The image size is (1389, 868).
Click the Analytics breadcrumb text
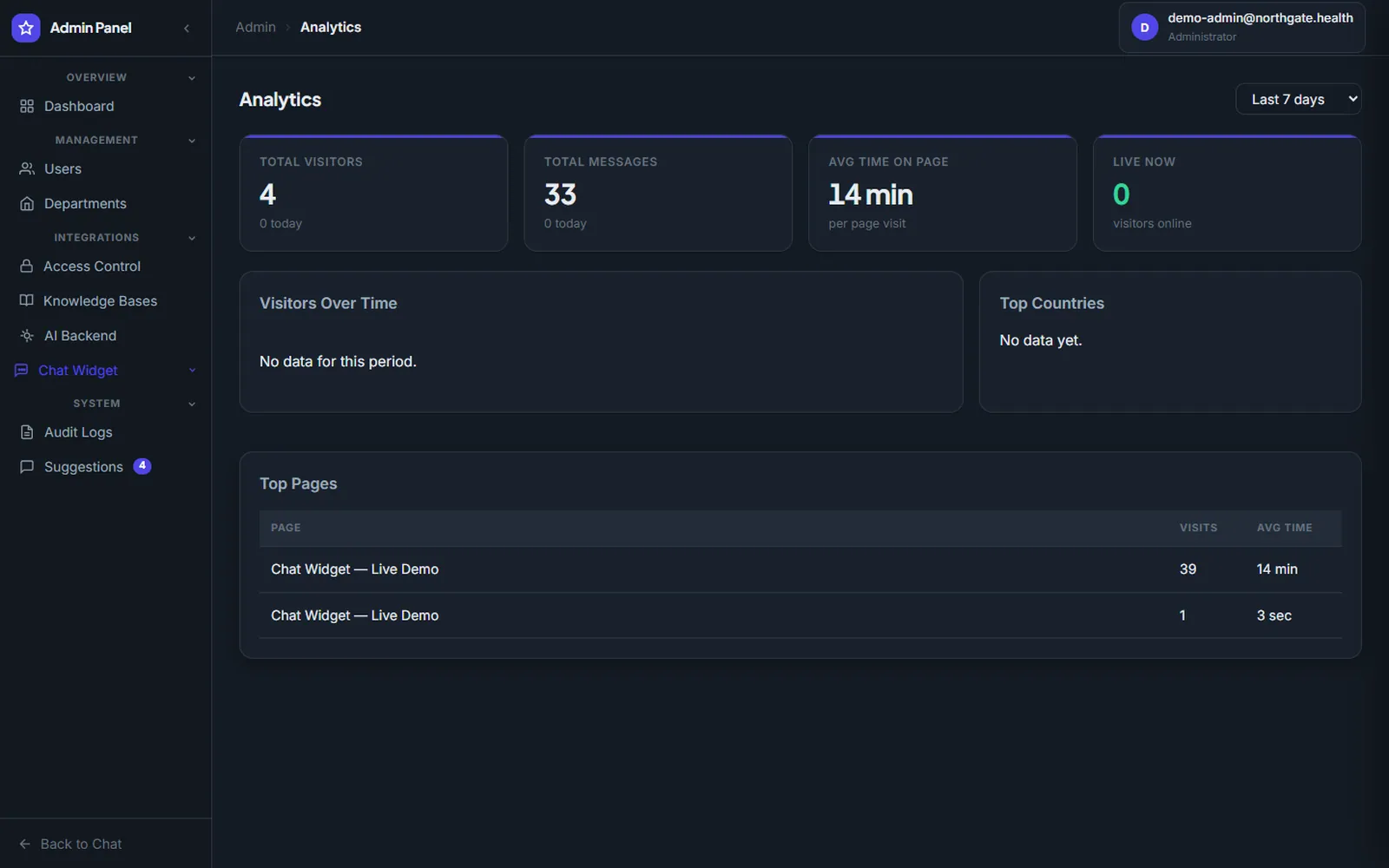coord(331,27)
